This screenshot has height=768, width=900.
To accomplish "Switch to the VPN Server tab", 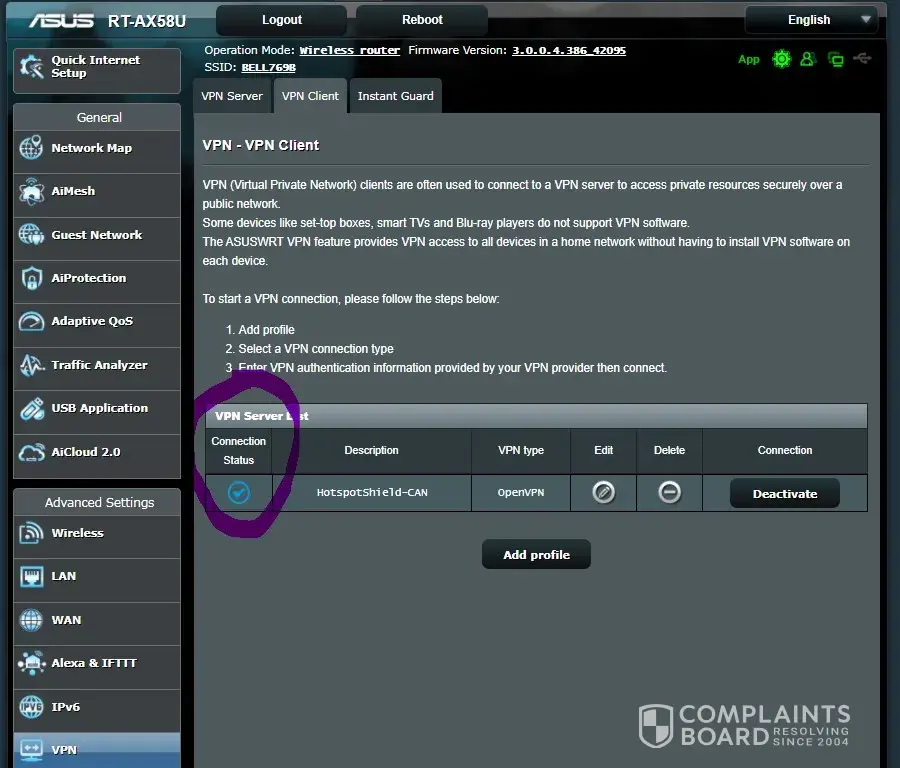I will 232,96.
